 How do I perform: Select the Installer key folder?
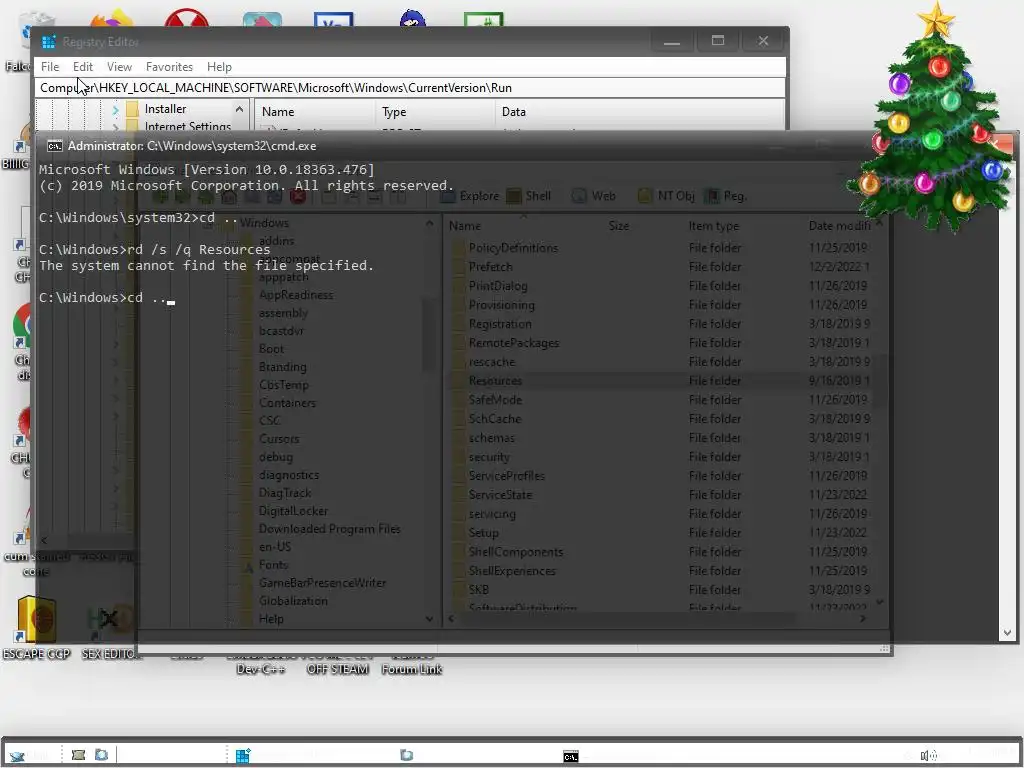point(165,109)
